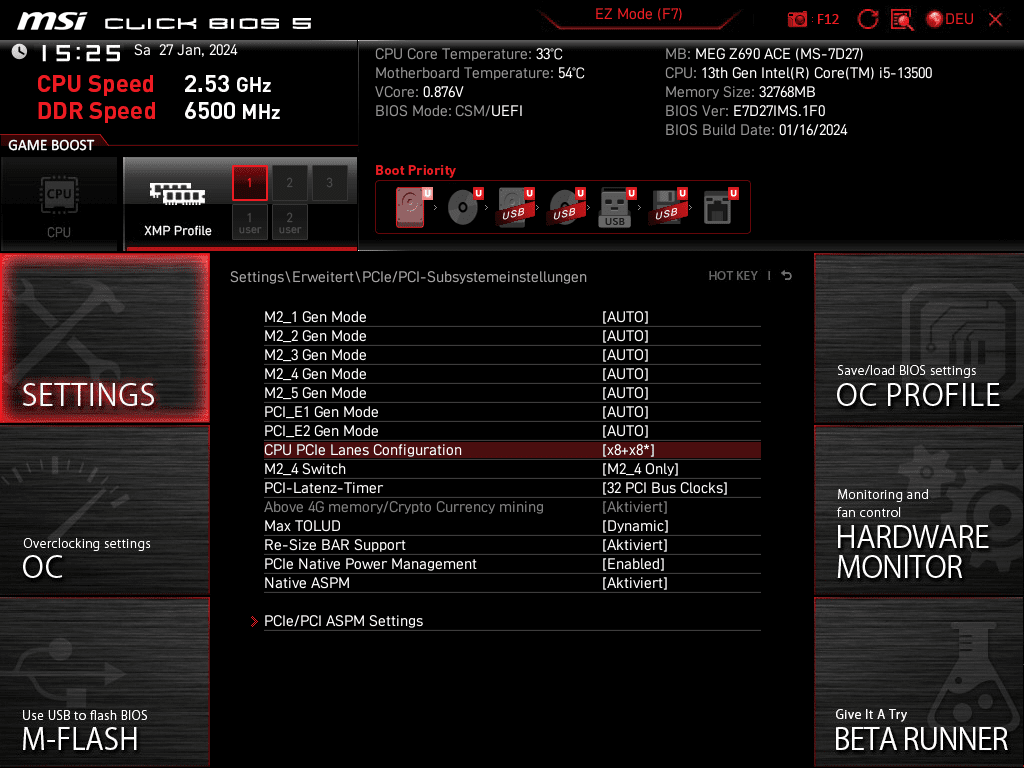Click the Settings breadcrumb path text

(408, 277)
